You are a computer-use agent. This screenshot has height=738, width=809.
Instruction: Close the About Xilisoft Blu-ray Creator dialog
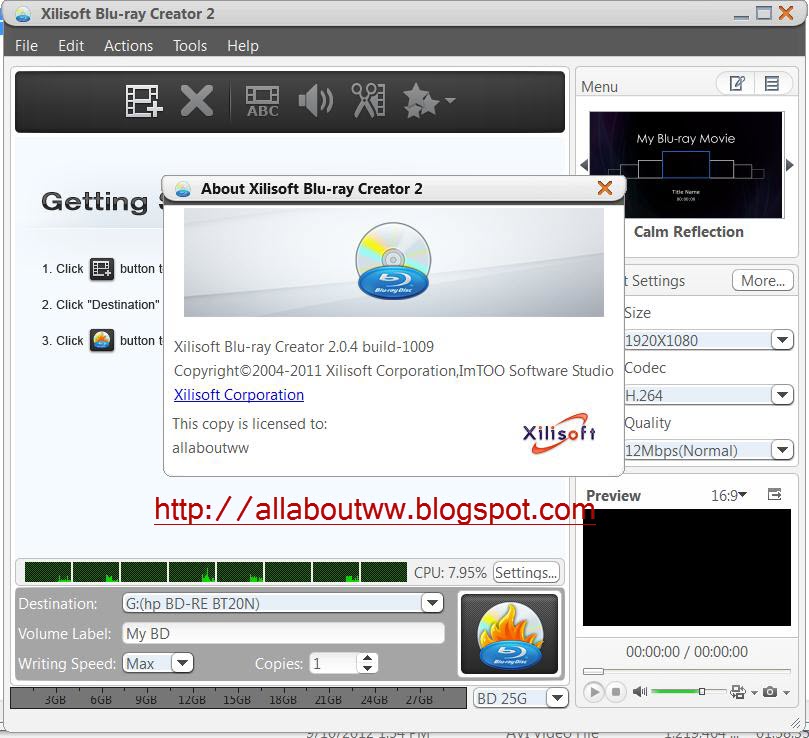[605, 188]
